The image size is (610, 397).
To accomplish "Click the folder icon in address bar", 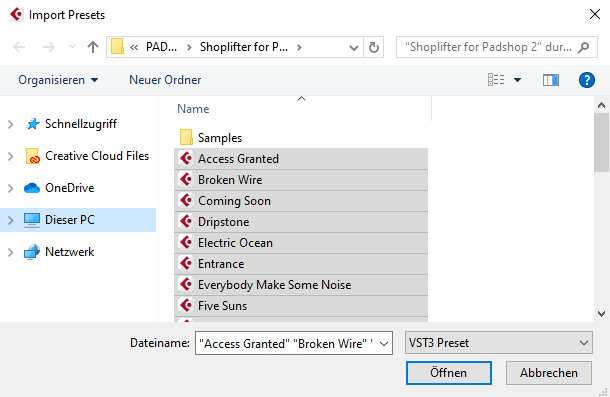I will 117,47.
